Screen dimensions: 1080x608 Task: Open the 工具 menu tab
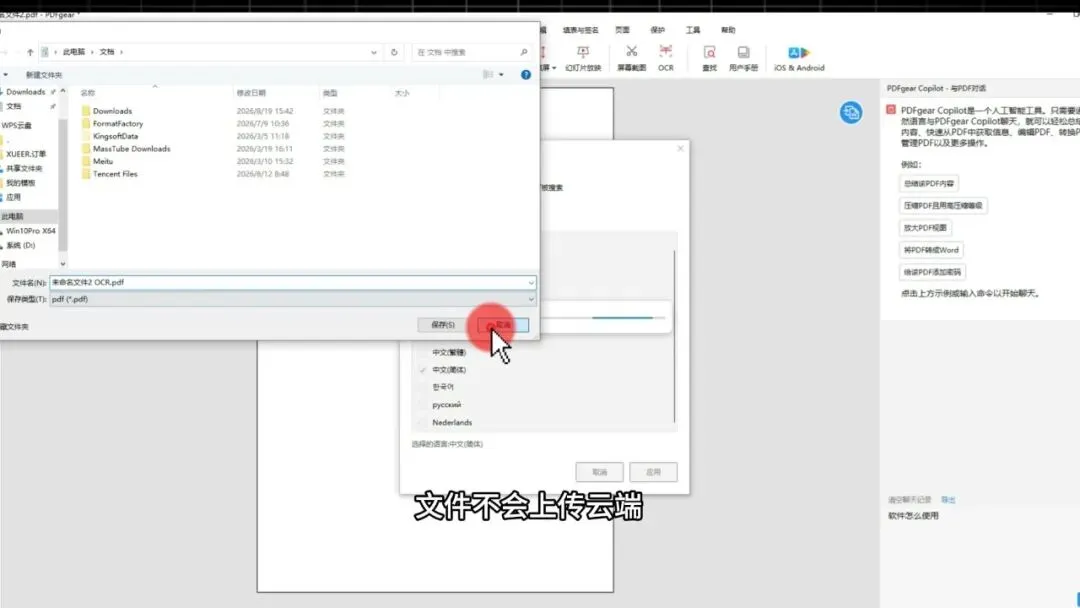(693, 30)
